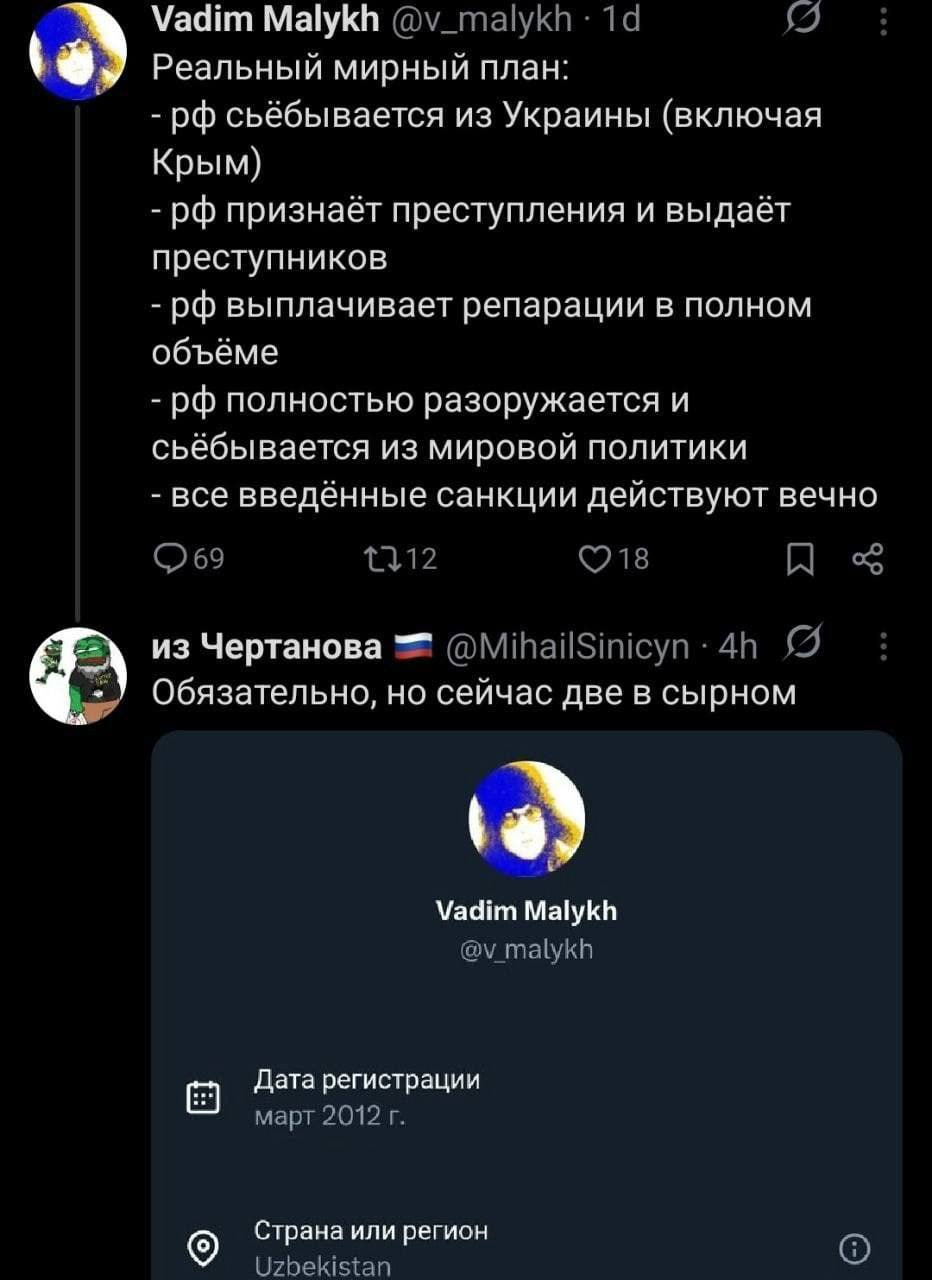Click info icon beside Uzbekistan region
This screenshot has width=932, height=1280.
coord(852,1247)
